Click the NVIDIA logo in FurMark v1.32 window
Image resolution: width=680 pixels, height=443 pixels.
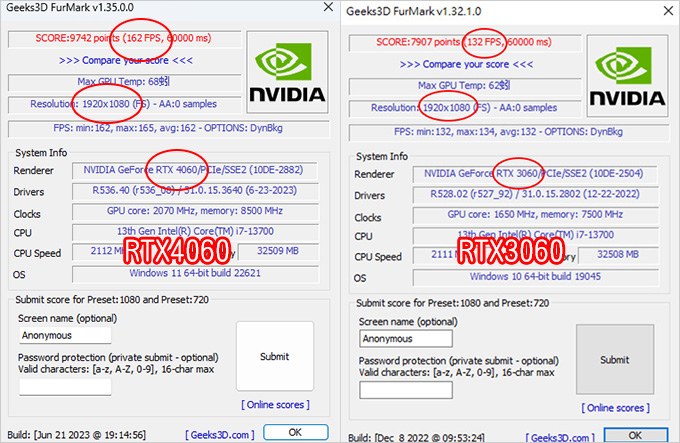pyautogui.click(x=628, y=76)
